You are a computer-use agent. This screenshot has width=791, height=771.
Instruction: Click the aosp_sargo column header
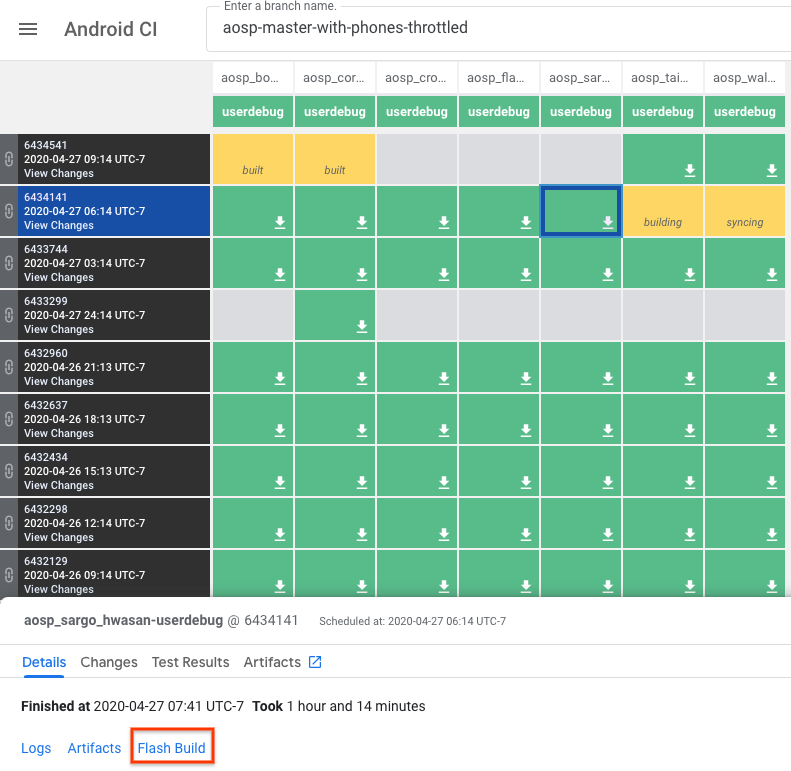coord(580,77)
